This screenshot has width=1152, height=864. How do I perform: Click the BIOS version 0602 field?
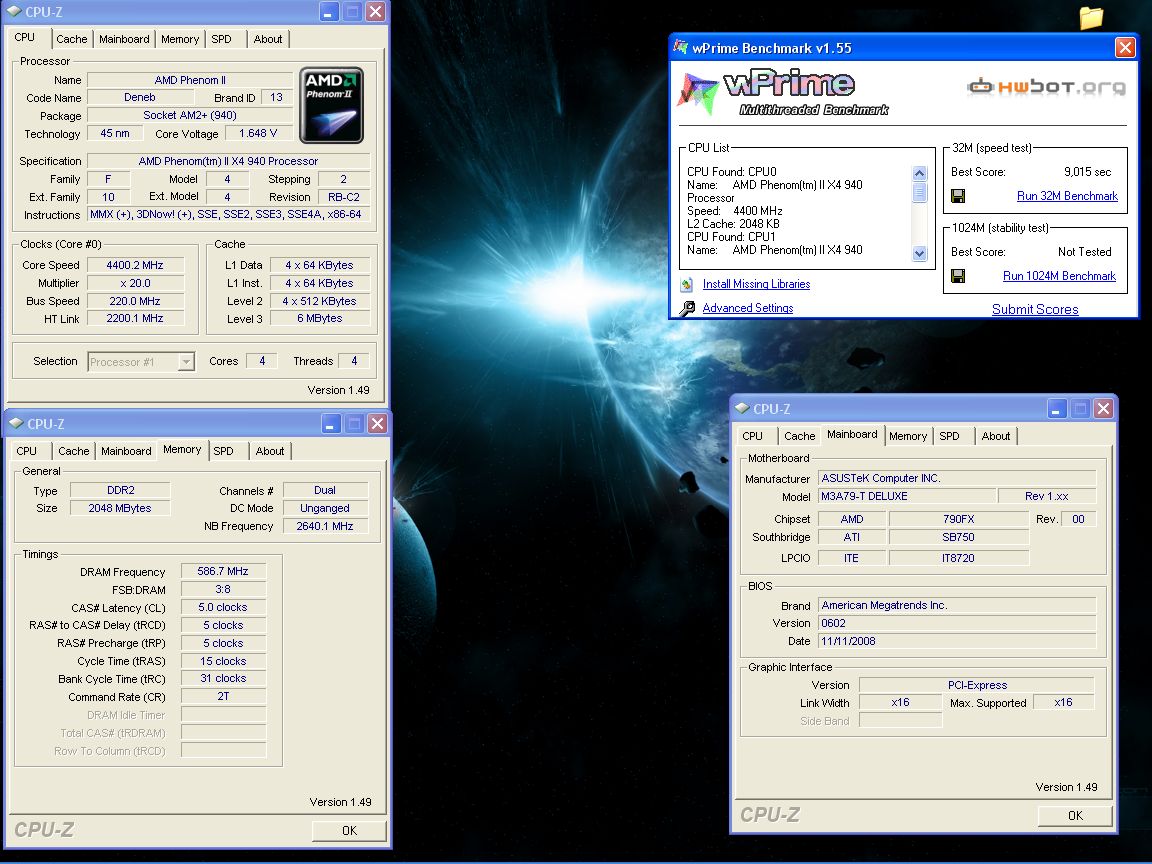[x=957, y=624]
